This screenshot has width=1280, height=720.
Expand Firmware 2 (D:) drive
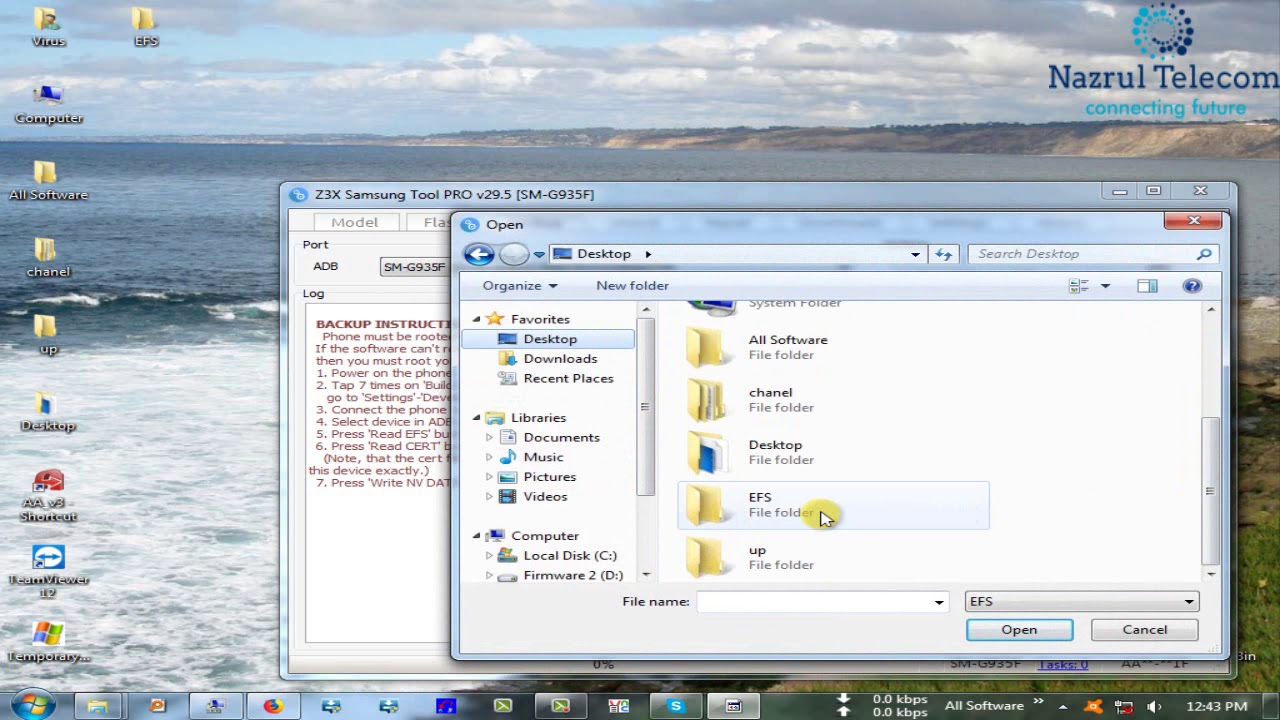[489, 575]
